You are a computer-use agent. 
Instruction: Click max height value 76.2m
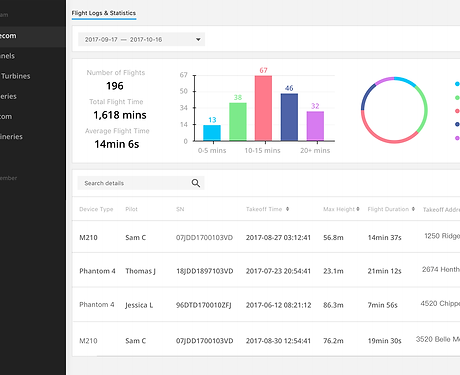333,341
